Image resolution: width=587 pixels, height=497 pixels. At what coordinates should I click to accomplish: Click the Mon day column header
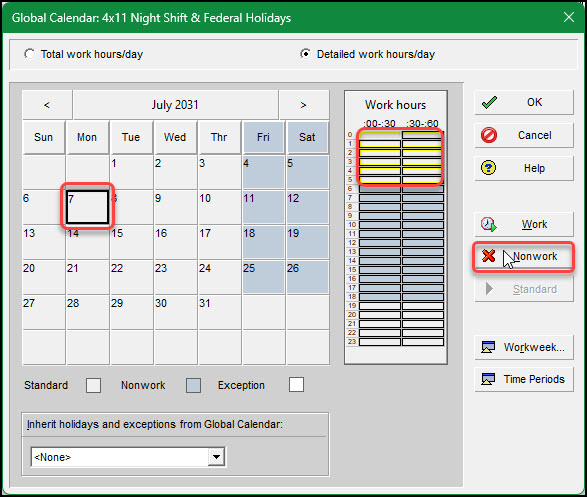click(87, 137)
